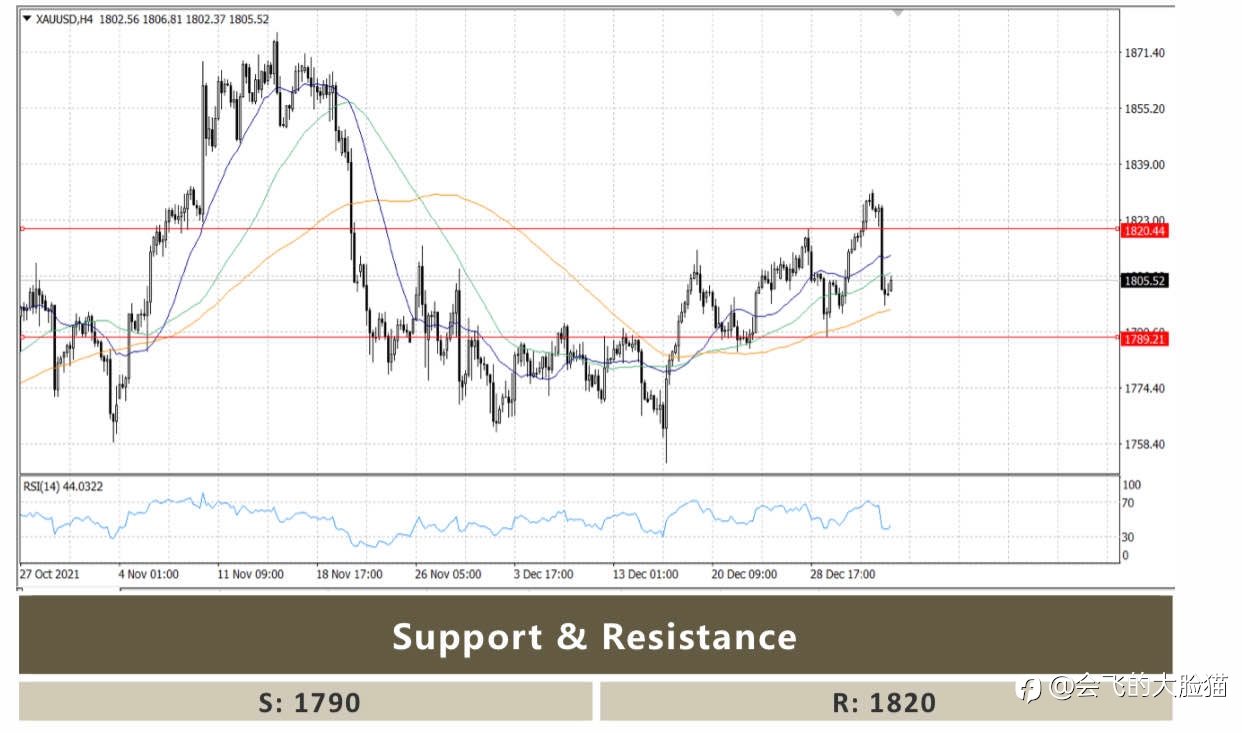Image resolution: width=1242 pixels, height=733 pixels.
Task: Click the 1855.20 price axis value
Action: pos(1144,109)
